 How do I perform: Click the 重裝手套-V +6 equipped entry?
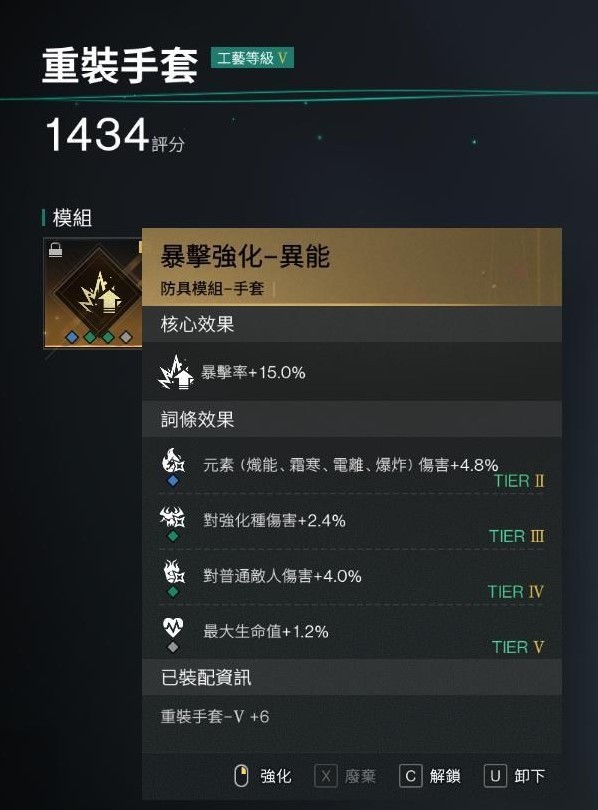(215, 716)
